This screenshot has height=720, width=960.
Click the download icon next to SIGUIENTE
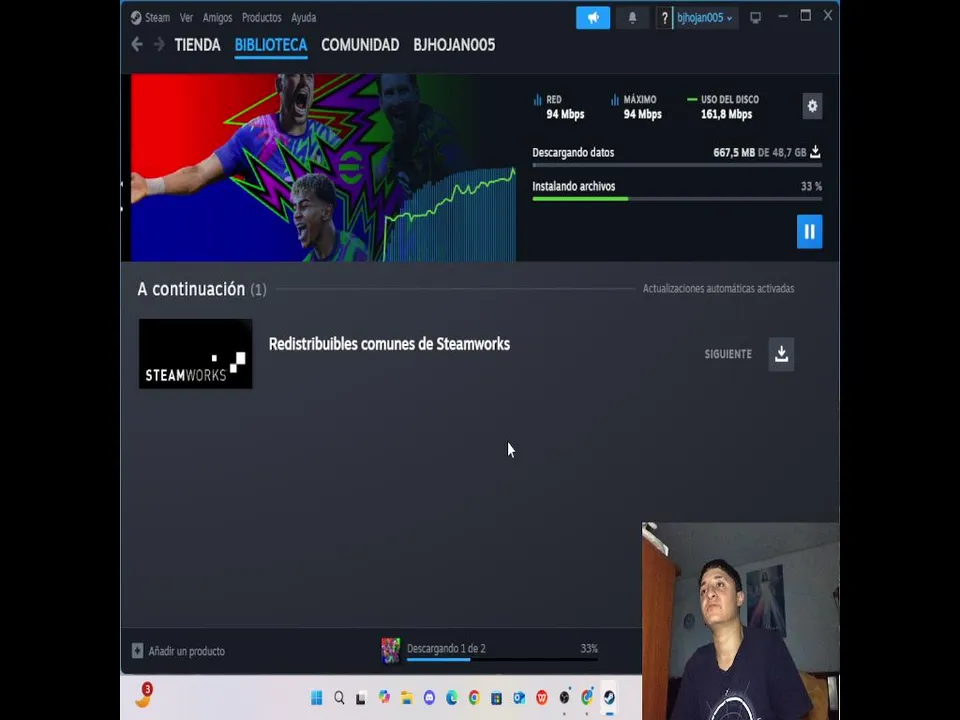point(781,354)
